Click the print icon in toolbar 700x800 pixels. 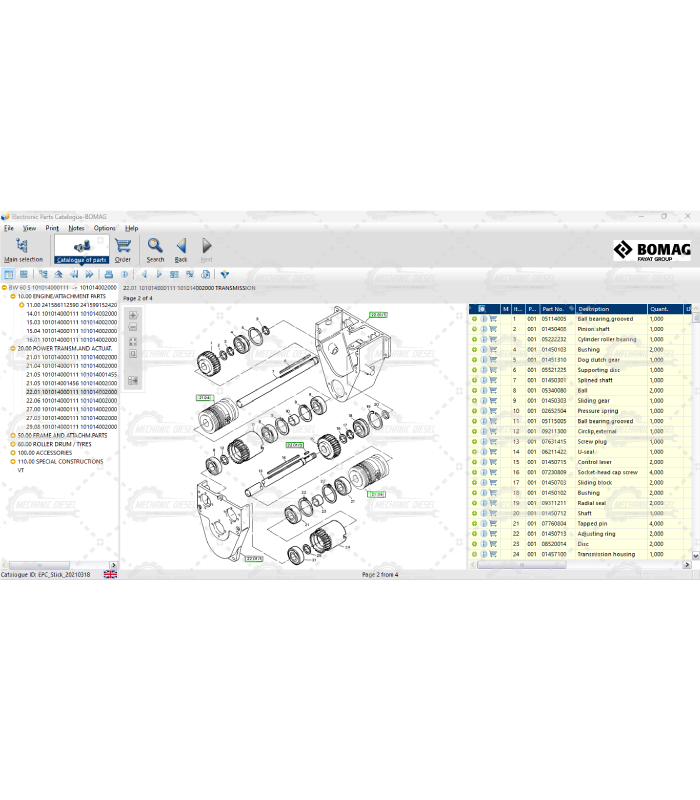pos(109,274)
